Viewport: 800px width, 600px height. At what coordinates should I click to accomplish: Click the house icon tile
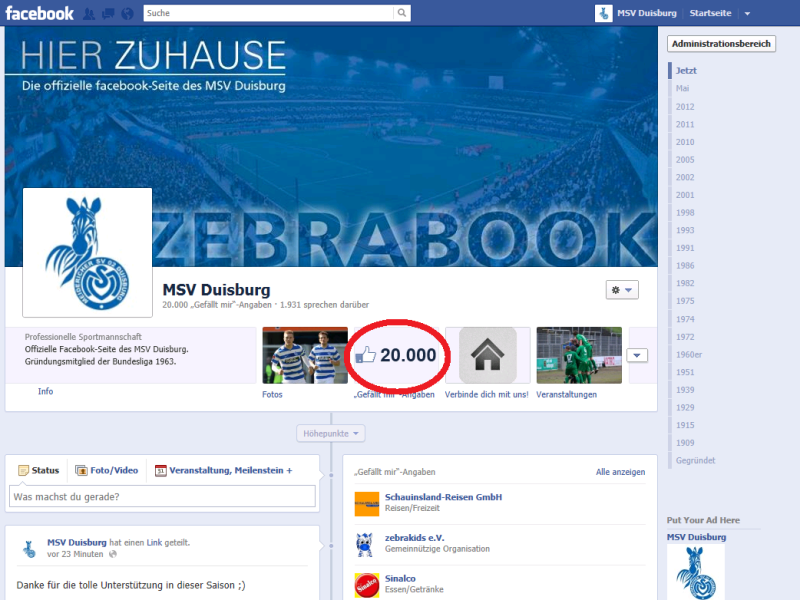pyautogui.click(x=488, y=355)
